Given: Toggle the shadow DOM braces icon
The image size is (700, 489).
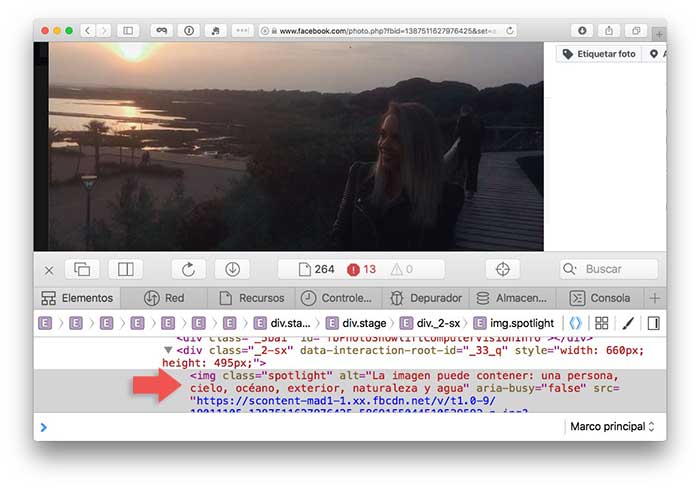Looking at the screenshot, I should [x=575, y=323].
